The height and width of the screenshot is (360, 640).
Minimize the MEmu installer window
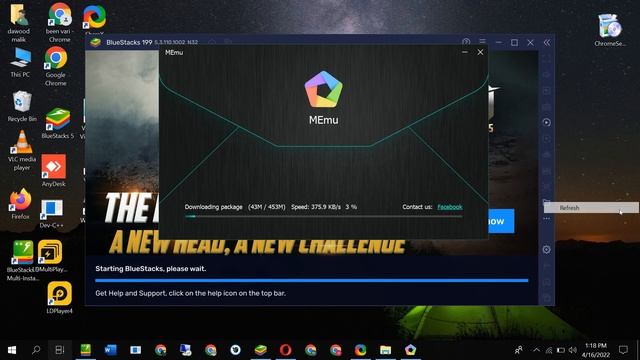(x=464, y=52)
